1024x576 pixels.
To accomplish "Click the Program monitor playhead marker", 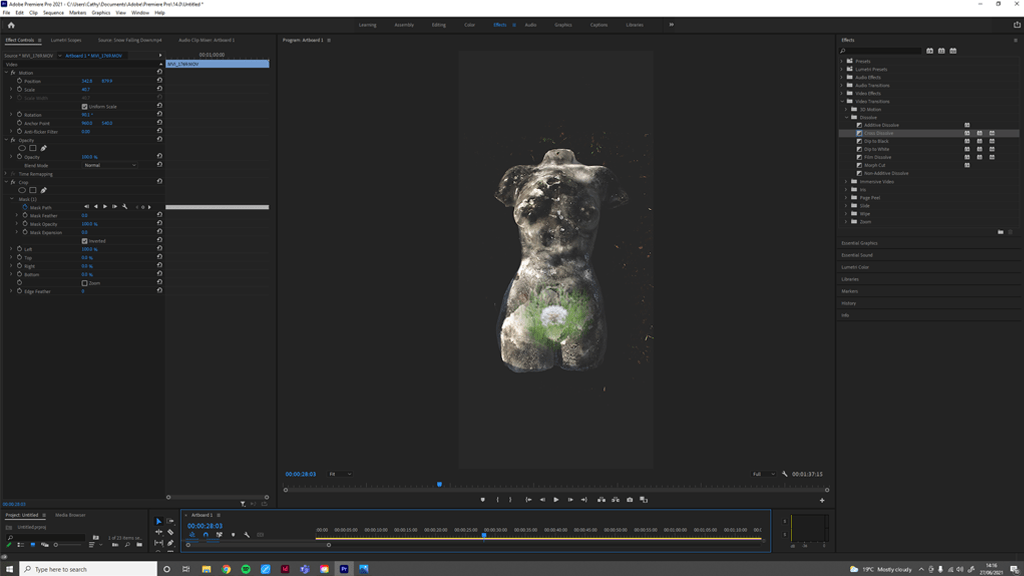I will (x=439, y=485).
